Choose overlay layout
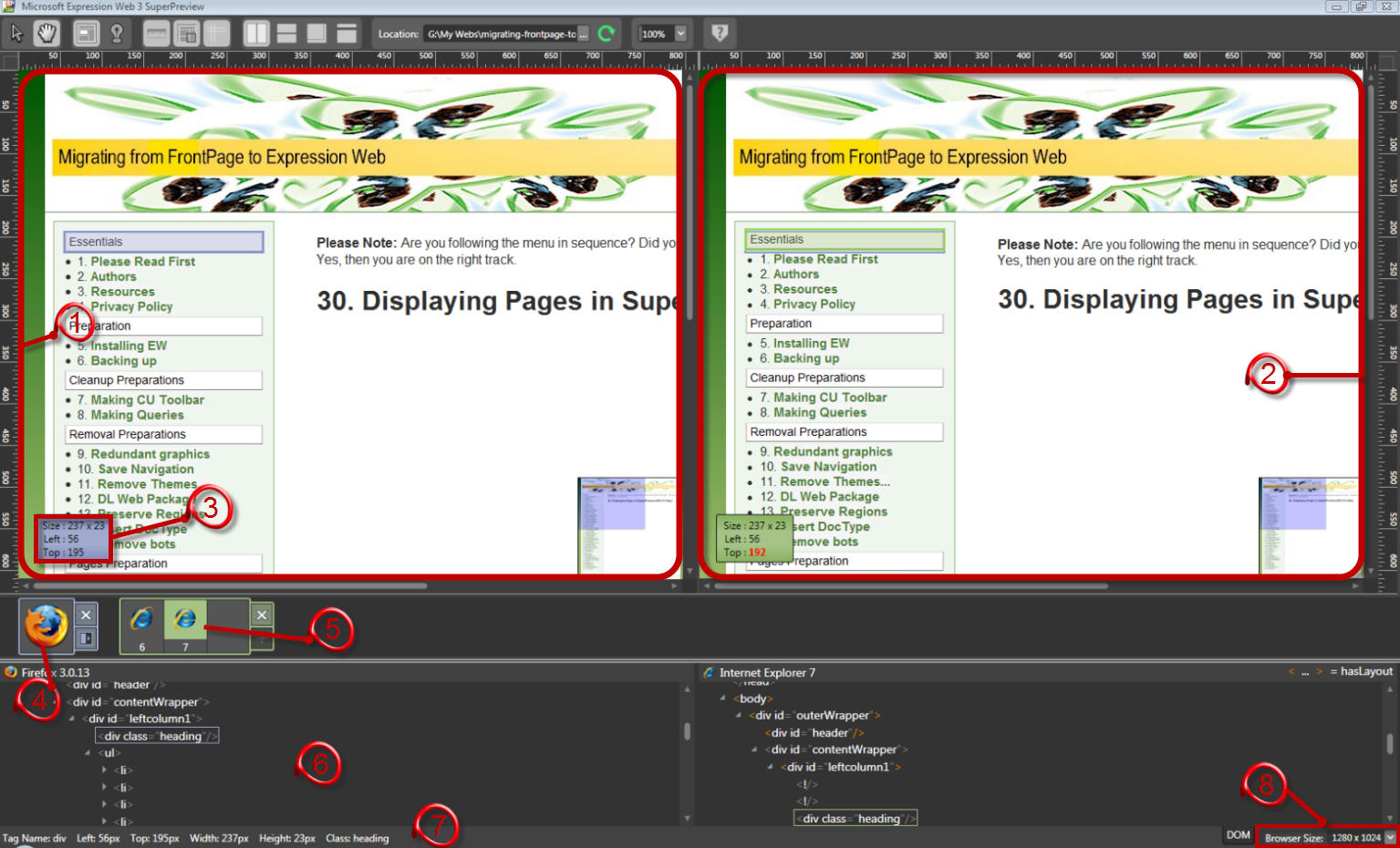Screen dimensions: 1400x848 [x=316, y=35]
